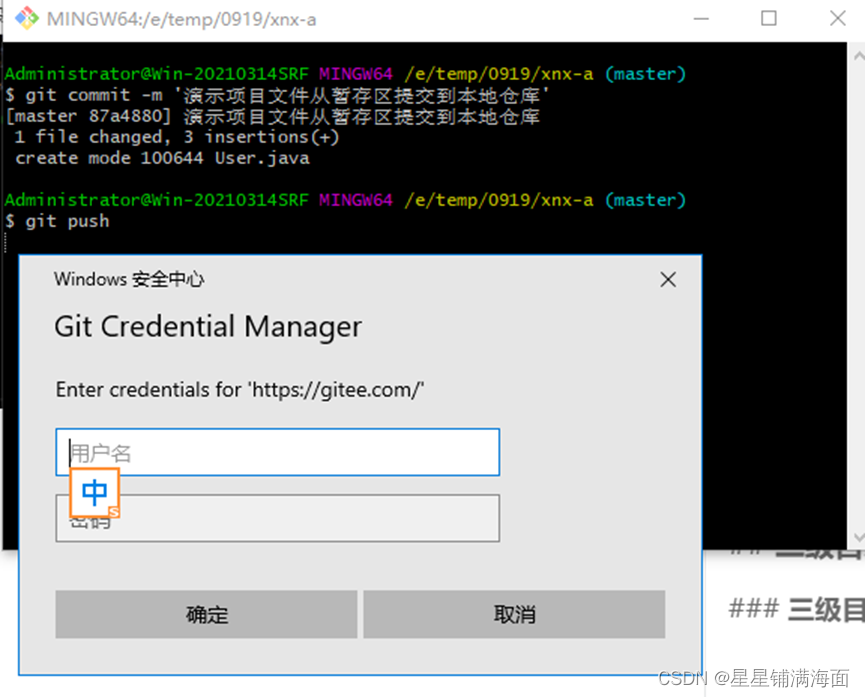Close the Git Credential Manager dialog
The image size is (865, 697).
[668, 280]
